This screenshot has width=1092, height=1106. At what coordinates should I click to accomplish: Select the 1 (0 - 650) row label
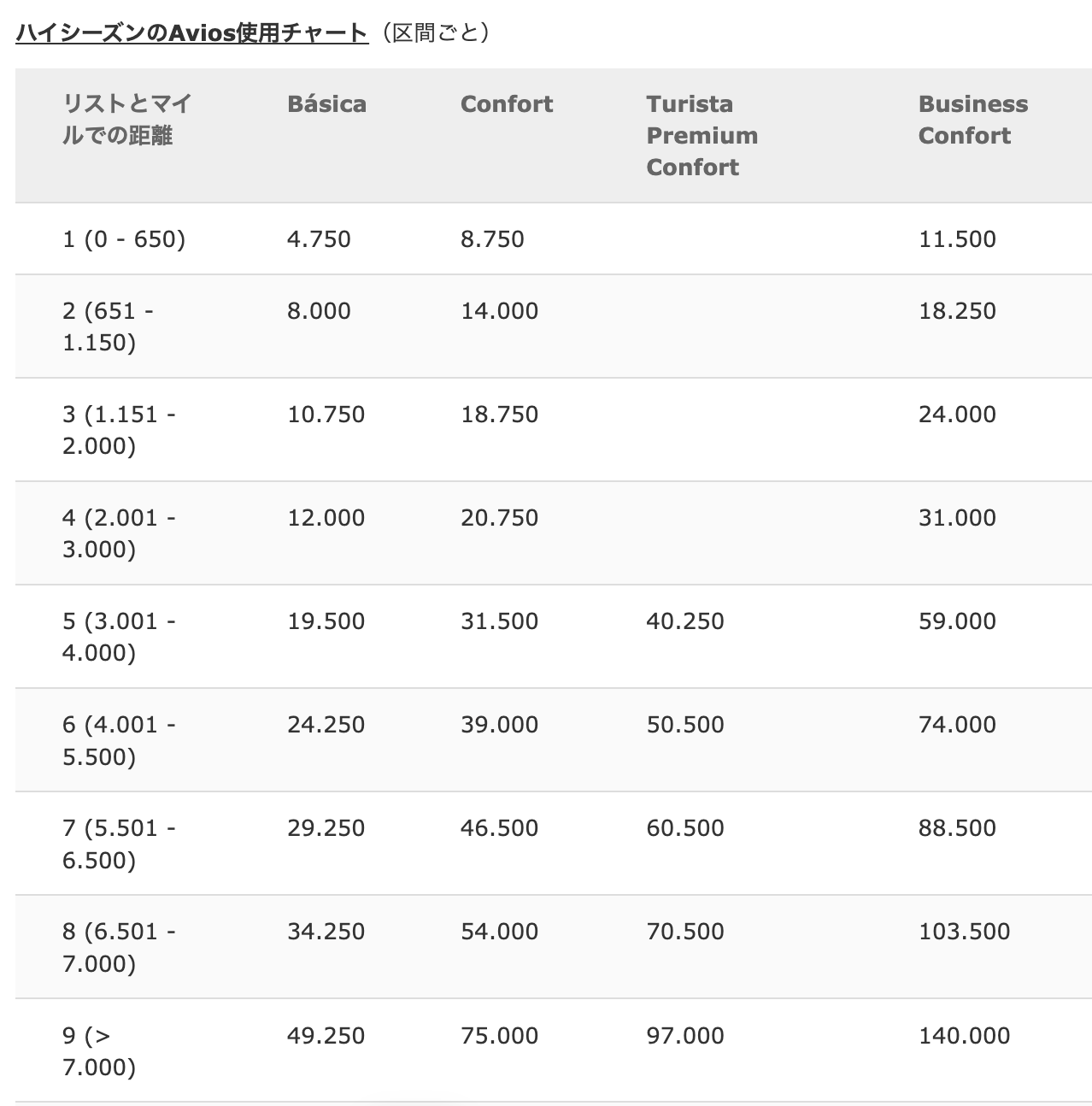click(x=124, y=238)
